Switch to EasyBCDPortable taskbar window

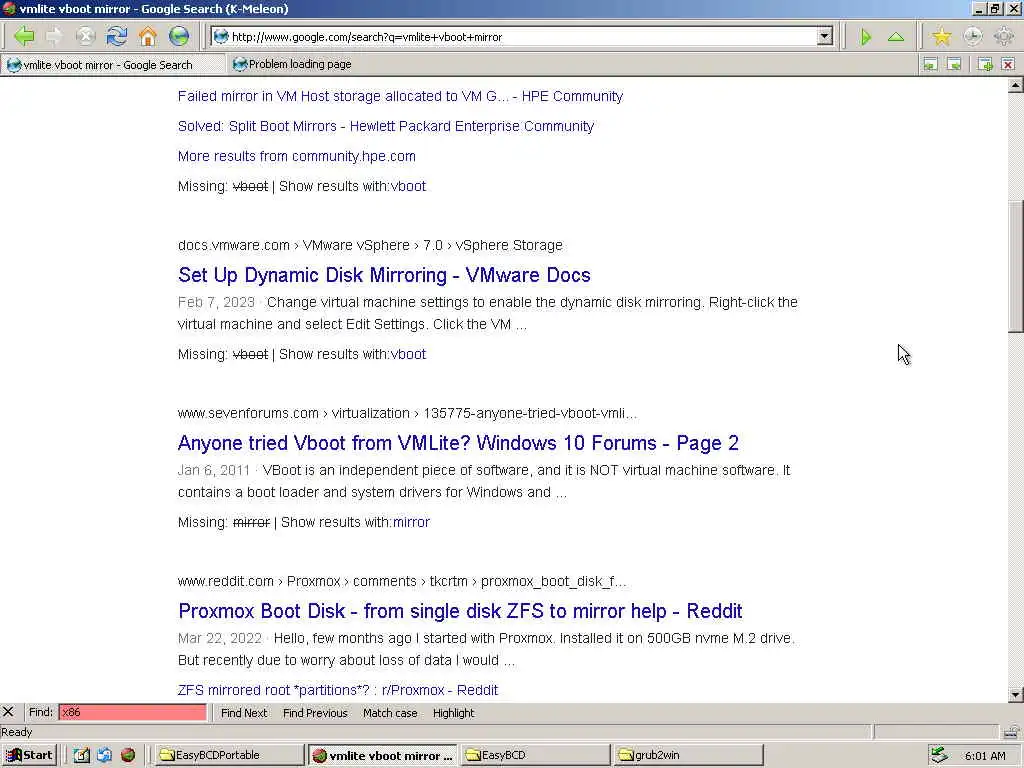click(x=230, y=755)
